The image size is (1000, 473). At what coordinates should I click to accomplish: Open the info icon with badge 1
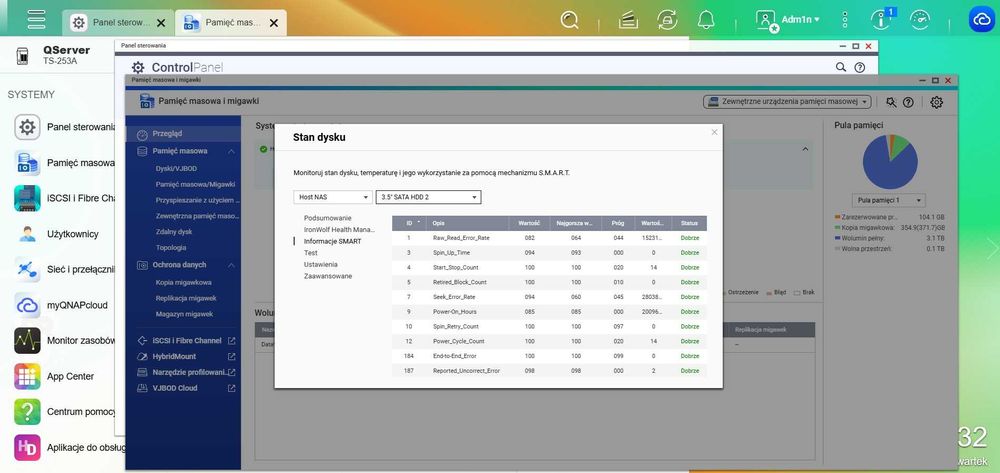tap(883, 19)
